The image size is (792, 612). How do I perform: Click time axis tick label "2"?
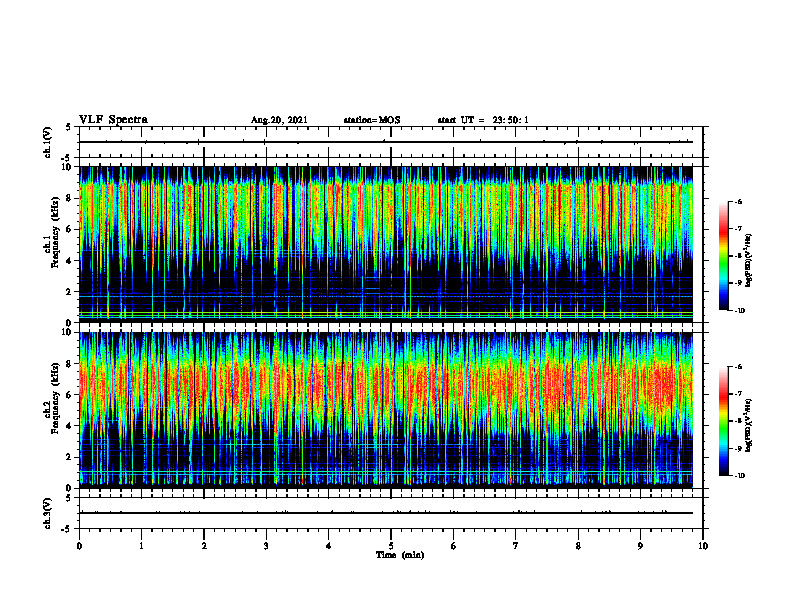pyautogui.click(x=204, y=546)
